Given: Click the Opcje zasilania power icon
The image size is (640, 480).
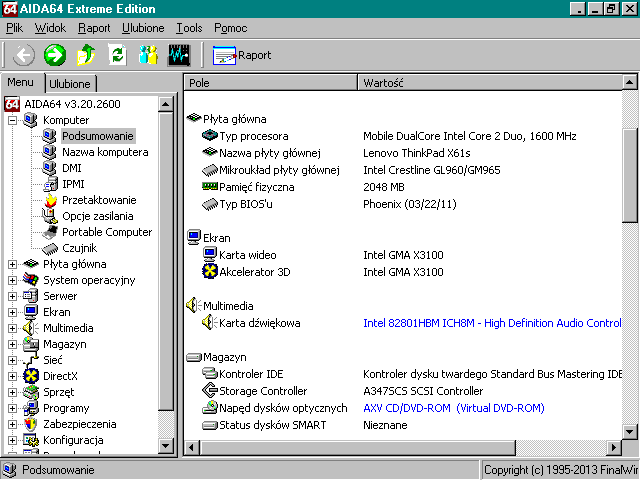Looking at the screenshot, I should pos(50,216).
